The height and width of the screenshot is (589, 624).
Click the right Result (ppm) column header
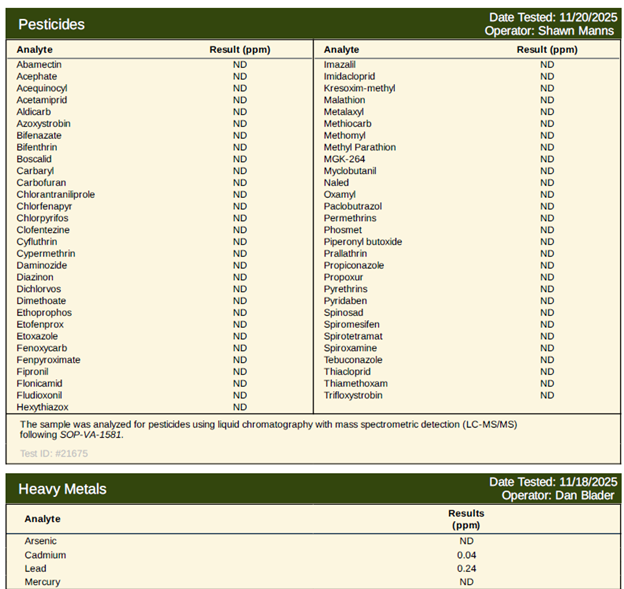click(547, 49)
